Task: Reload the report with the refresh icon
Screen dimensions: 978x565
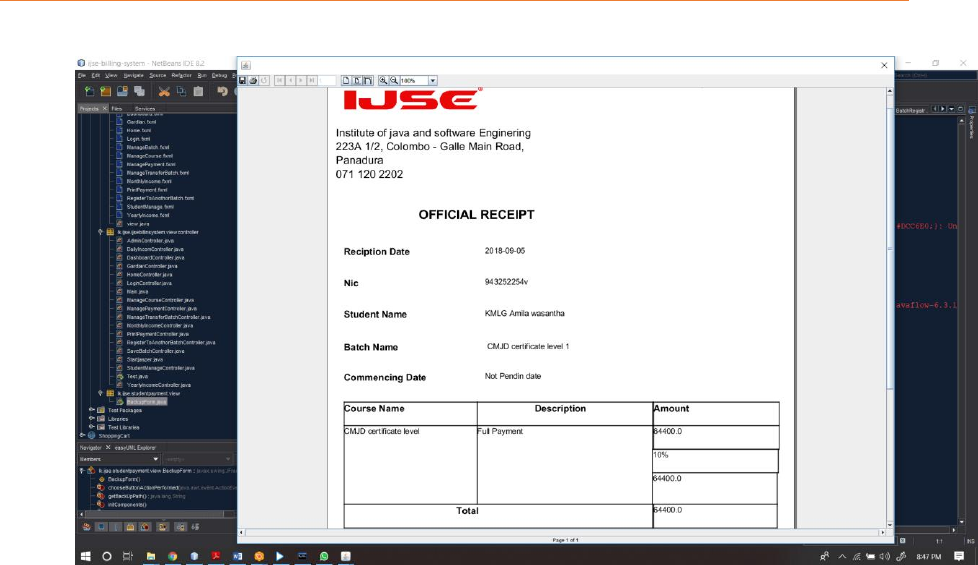Action: pyautogui.click(x=264, y=80)
